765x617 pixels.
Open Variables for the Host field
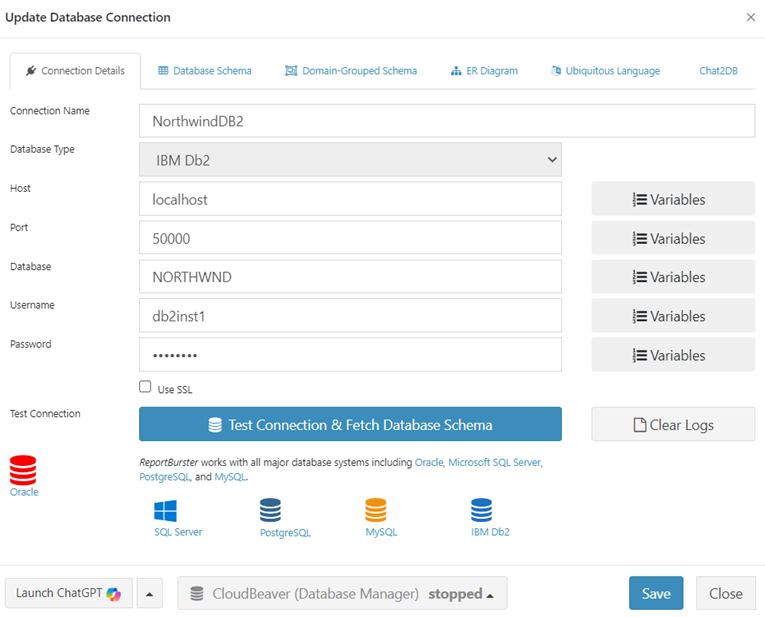(x=672, y=199)
